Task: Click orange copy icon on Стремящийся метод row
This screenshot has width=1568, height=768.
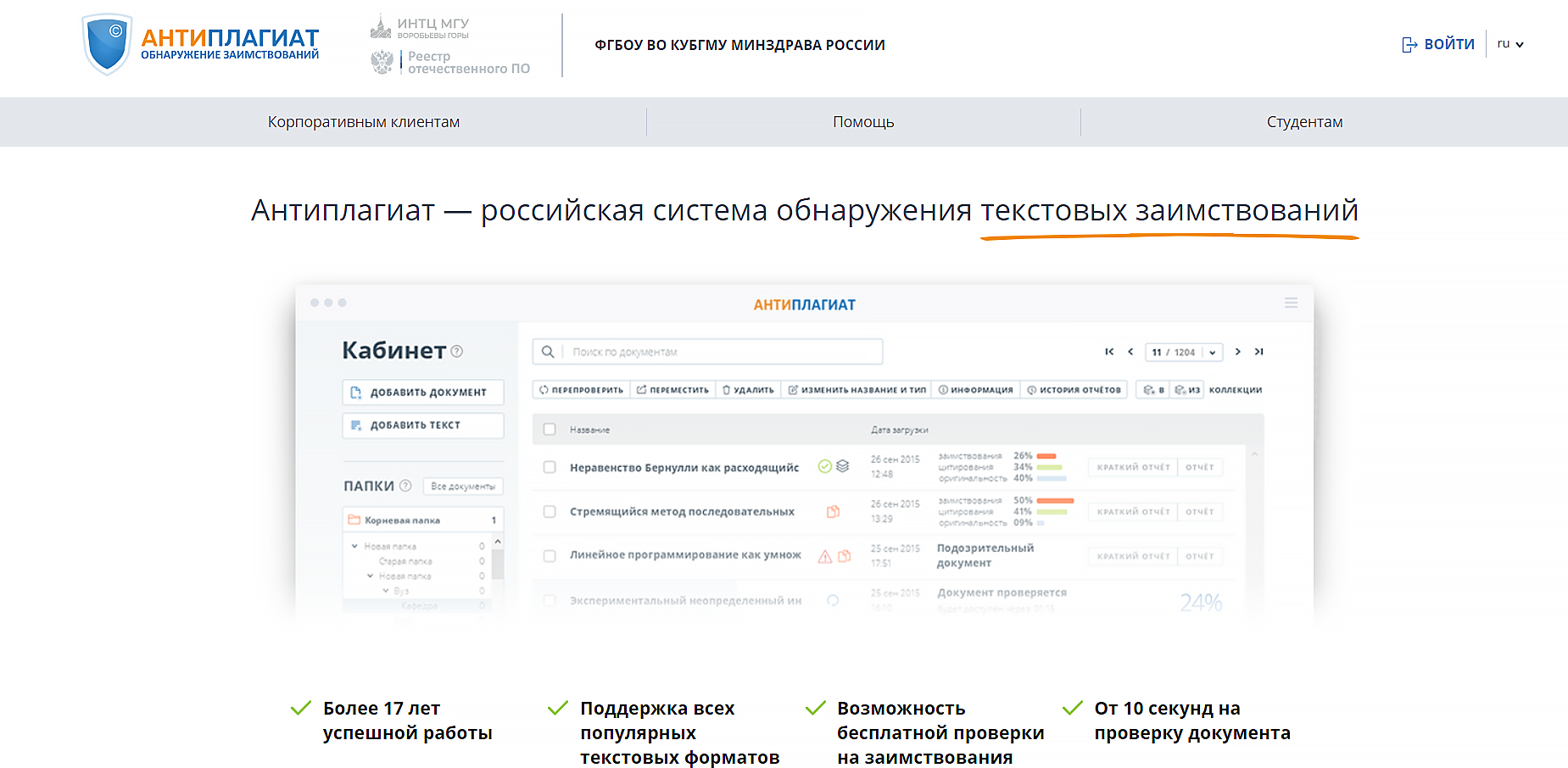Action: (834, 511)
